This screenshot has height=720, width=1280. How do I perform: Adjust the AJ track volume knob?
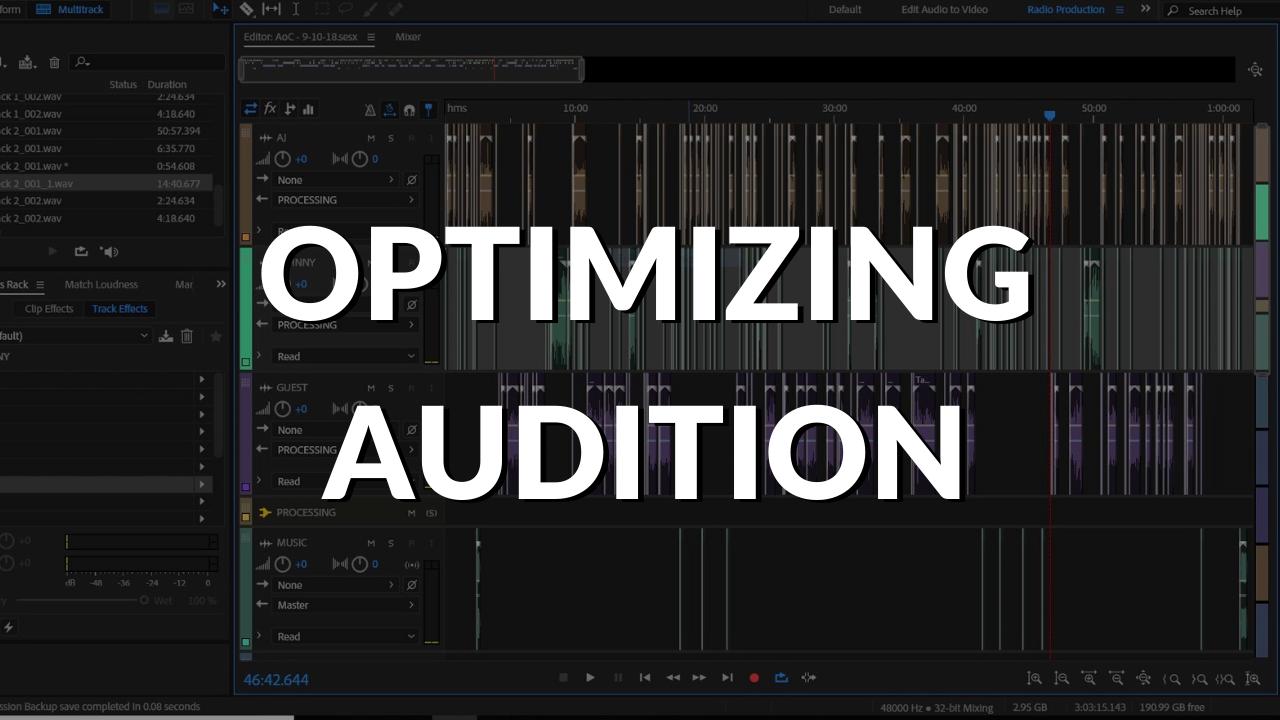point(283,159)
